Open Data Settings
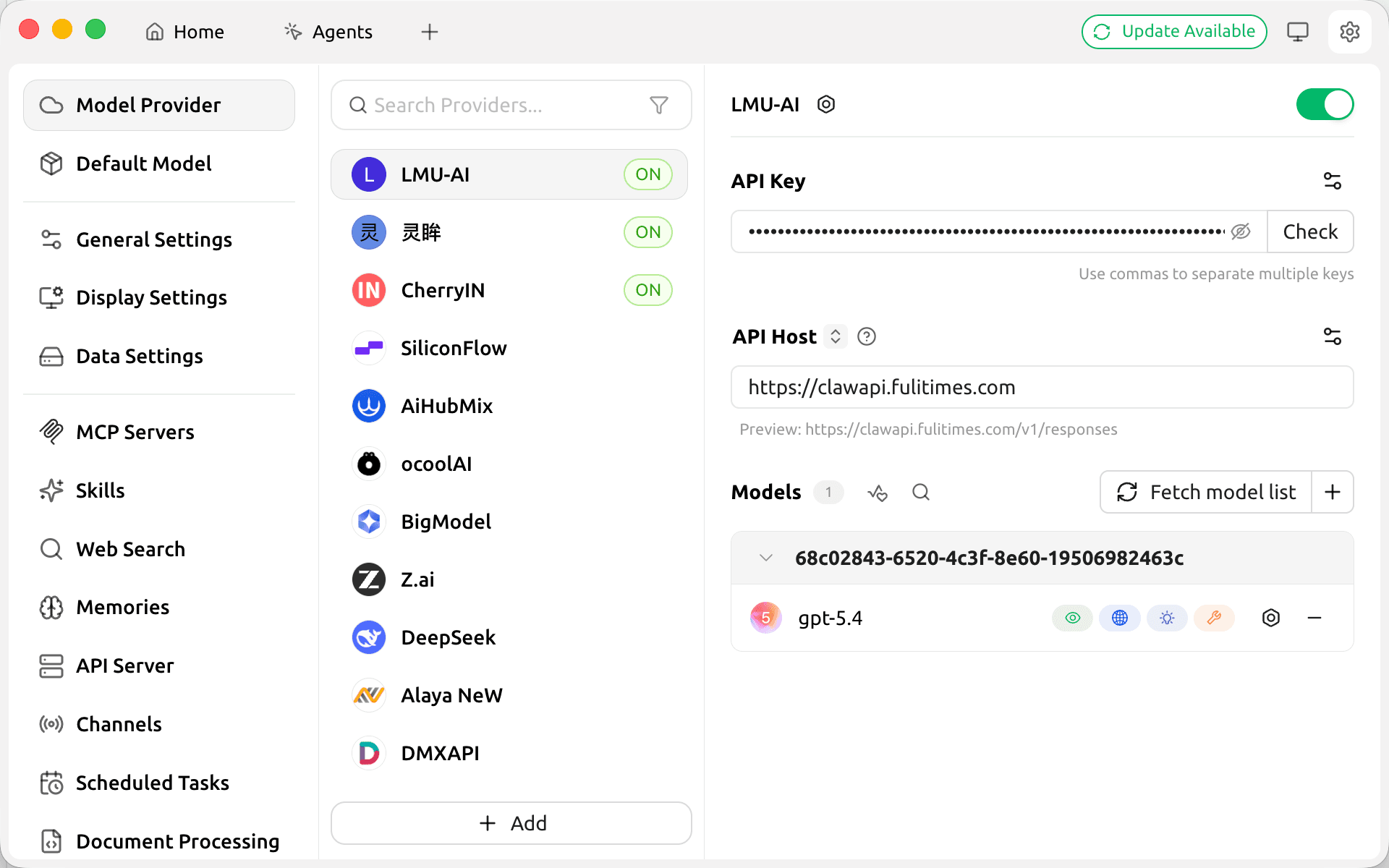 point(159,356)
